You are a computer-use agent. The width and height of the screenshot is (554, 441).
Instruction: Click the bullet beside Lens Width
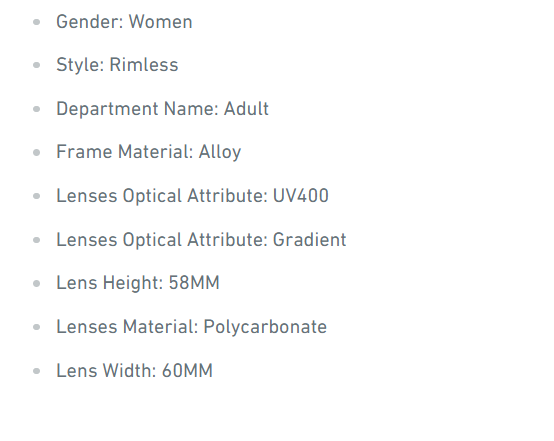pyautogui.click(x=36, y=371)
